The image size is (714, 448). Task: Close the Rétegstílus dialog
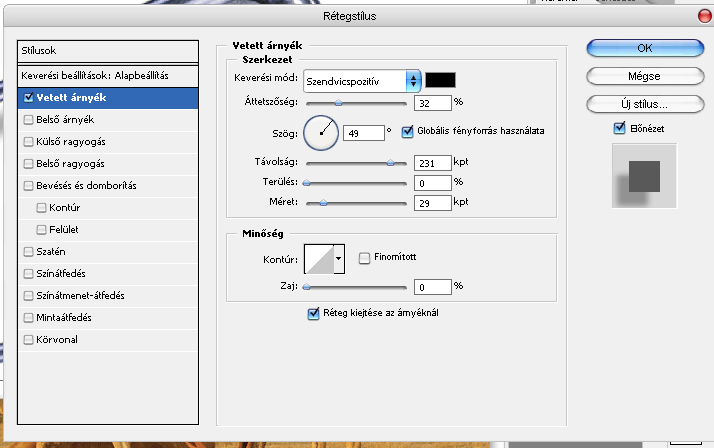[x=704, y=16]
